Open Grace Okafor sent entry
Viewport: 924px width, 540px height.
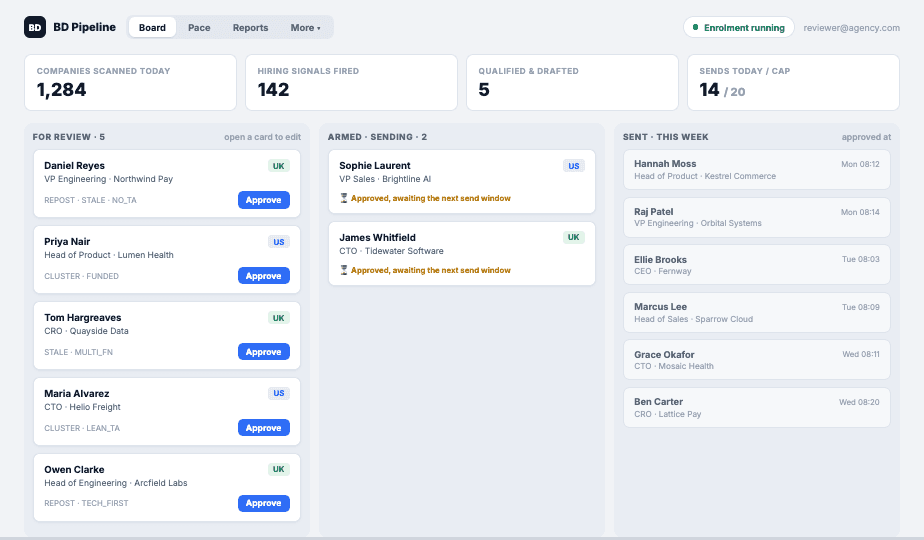coord(757,360)
